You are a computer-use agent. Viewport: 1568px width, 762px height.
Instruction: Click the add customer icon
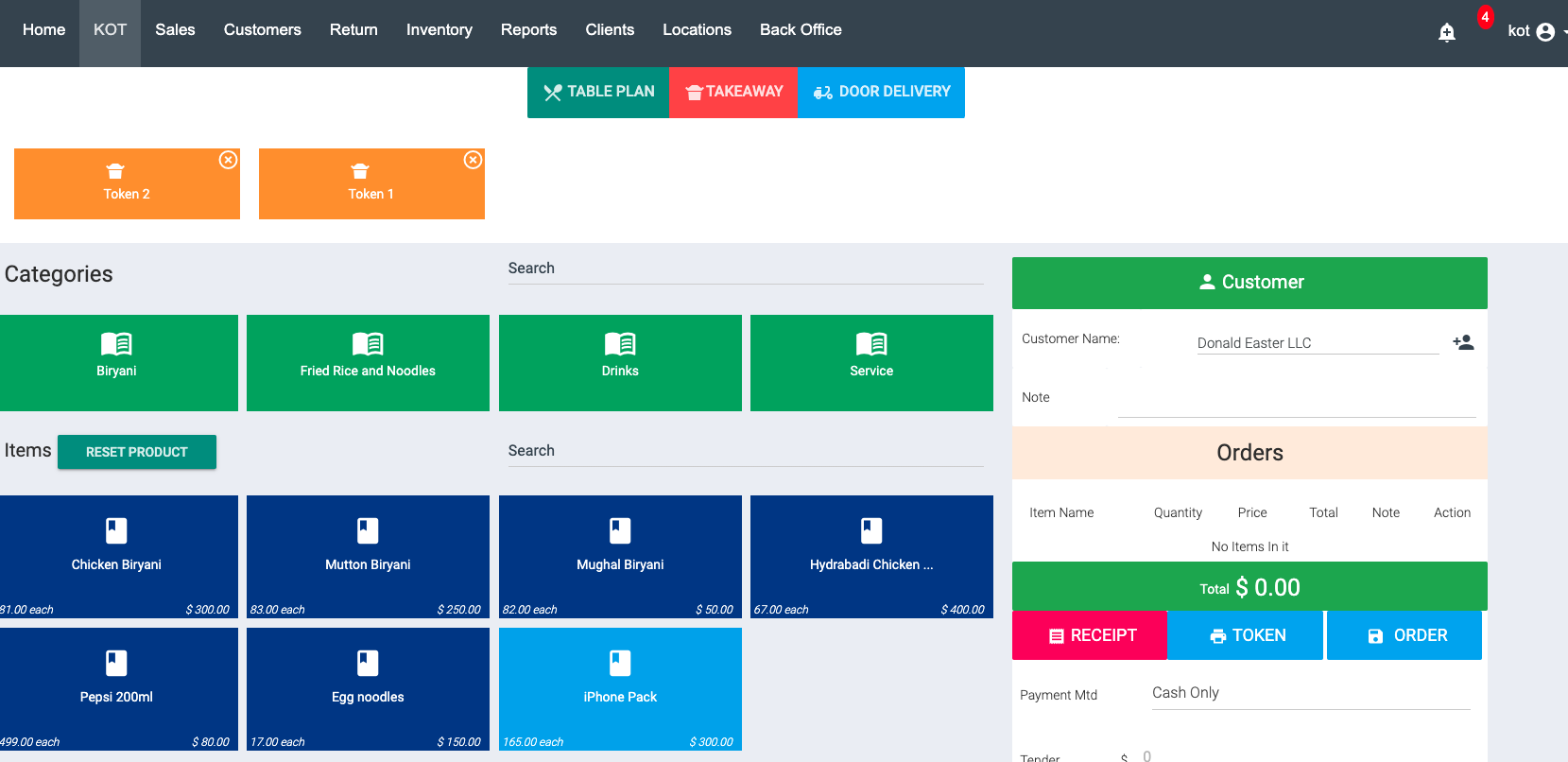1463,342
